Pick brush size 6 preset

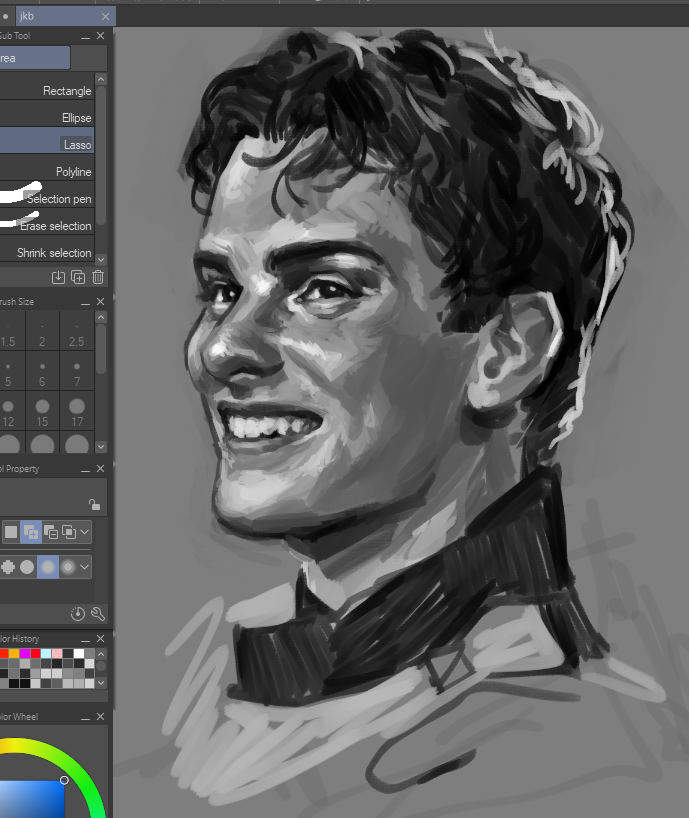[42, 371]
